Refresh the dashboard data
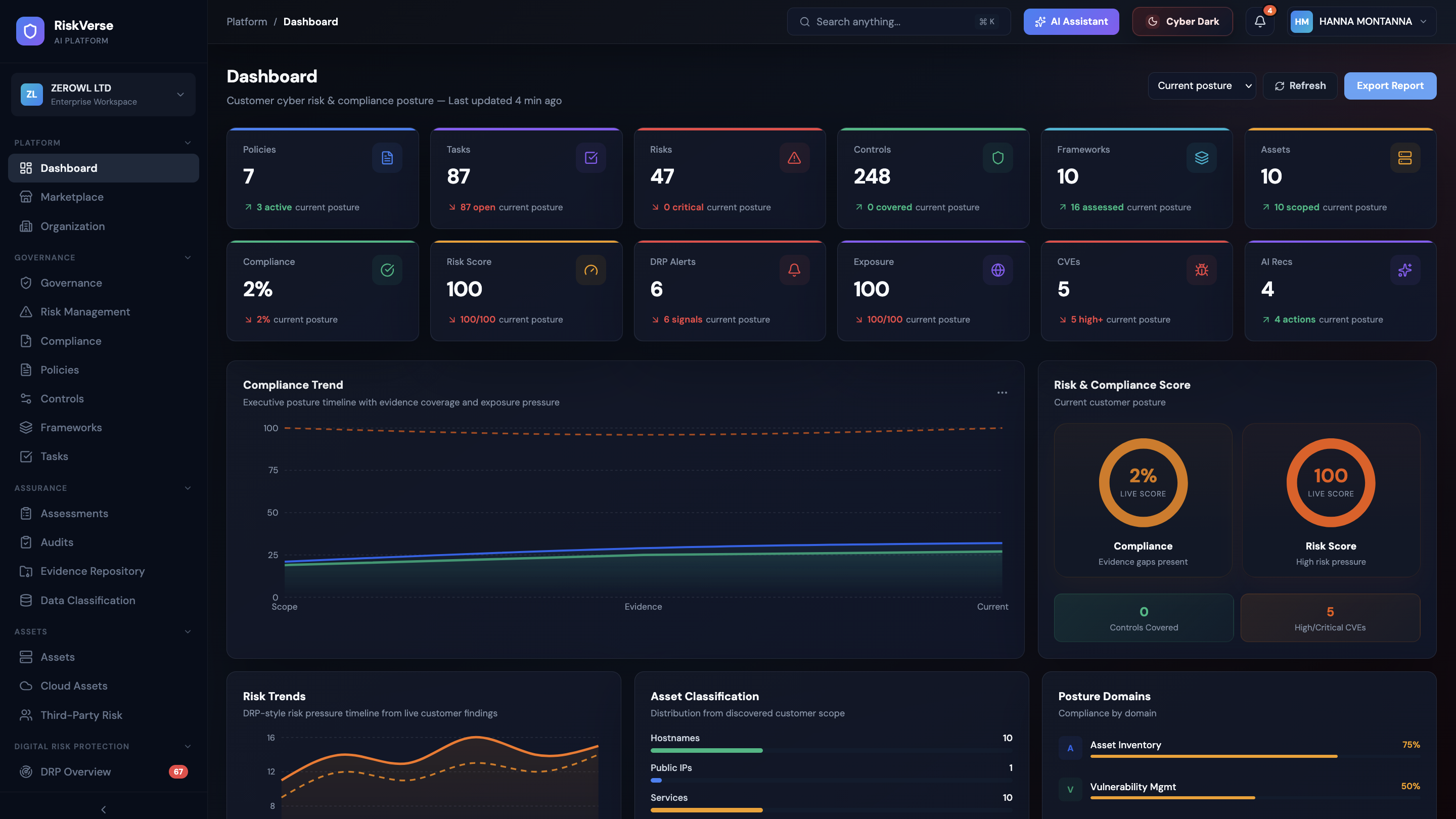The image size is (1456, 819). pyautogui.click(x=1300, y=86)
